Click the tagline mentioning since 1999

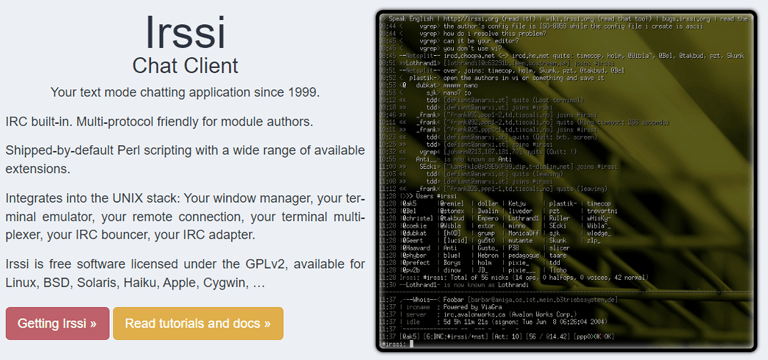(x=185, y=92)
